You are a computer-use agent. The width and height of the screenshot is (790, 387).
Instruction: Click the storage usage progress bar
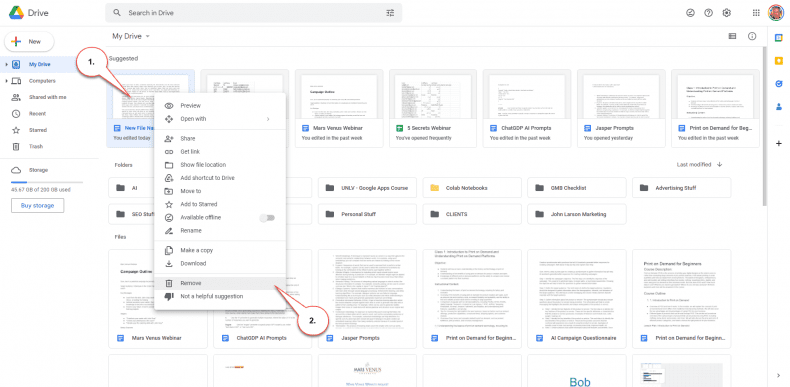click(47, 182)
